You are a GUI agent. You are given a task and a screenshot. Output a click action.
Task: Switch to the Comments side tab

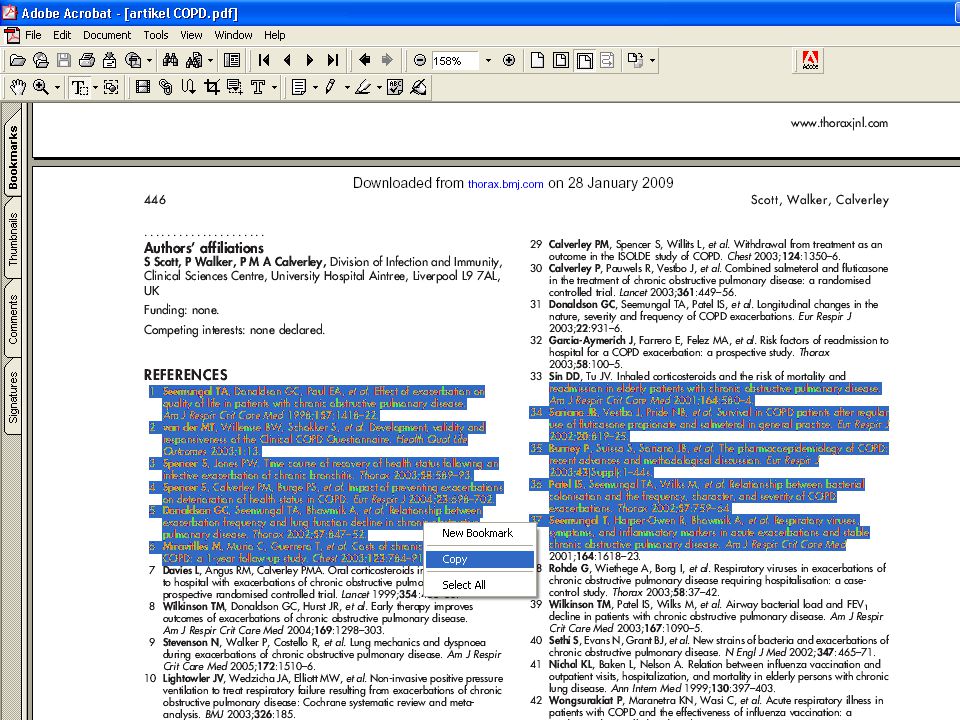click(13, 320)
